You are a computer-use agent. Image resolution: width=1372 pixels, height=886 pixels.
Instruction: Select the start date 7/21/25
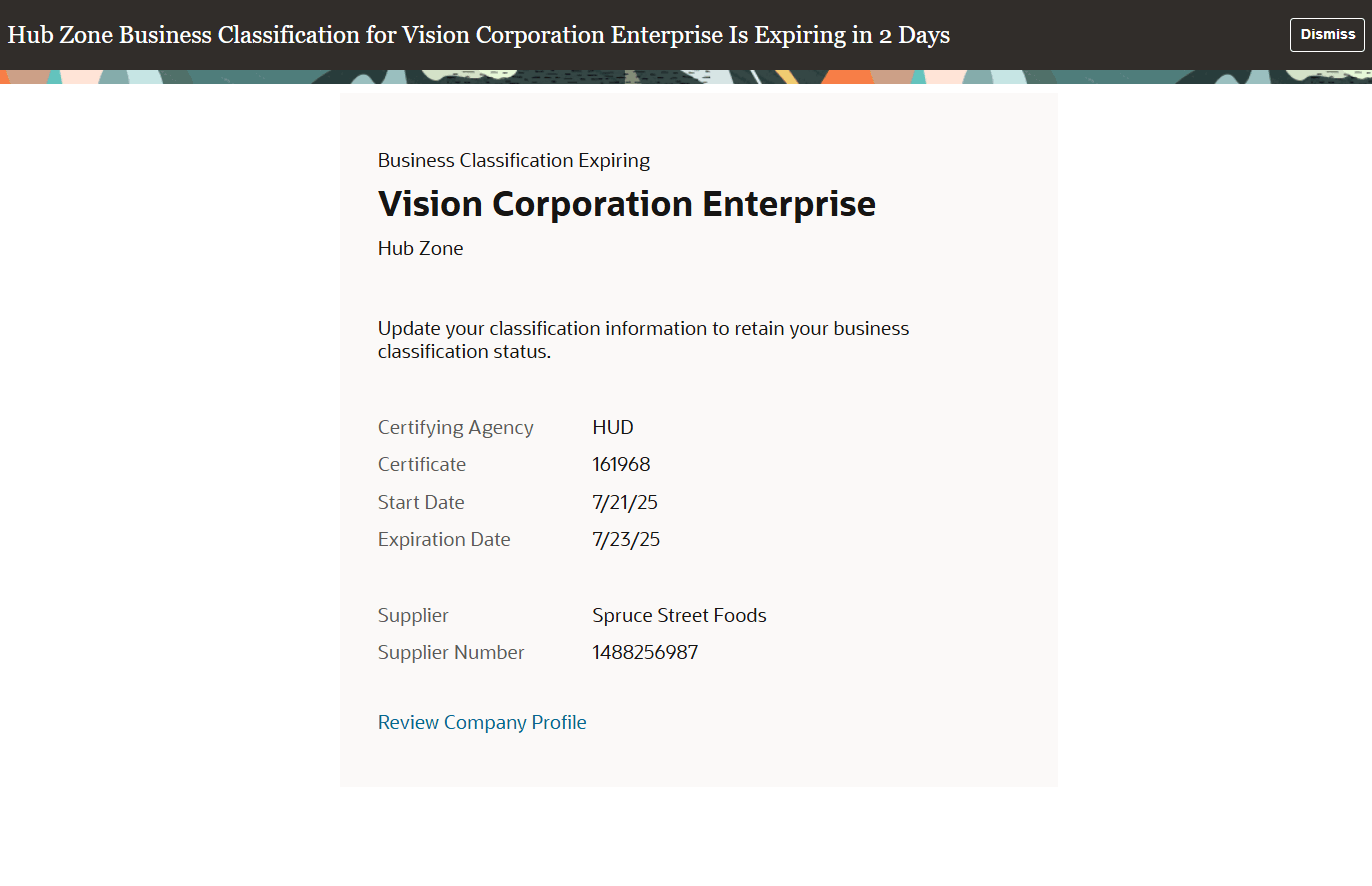625,502
